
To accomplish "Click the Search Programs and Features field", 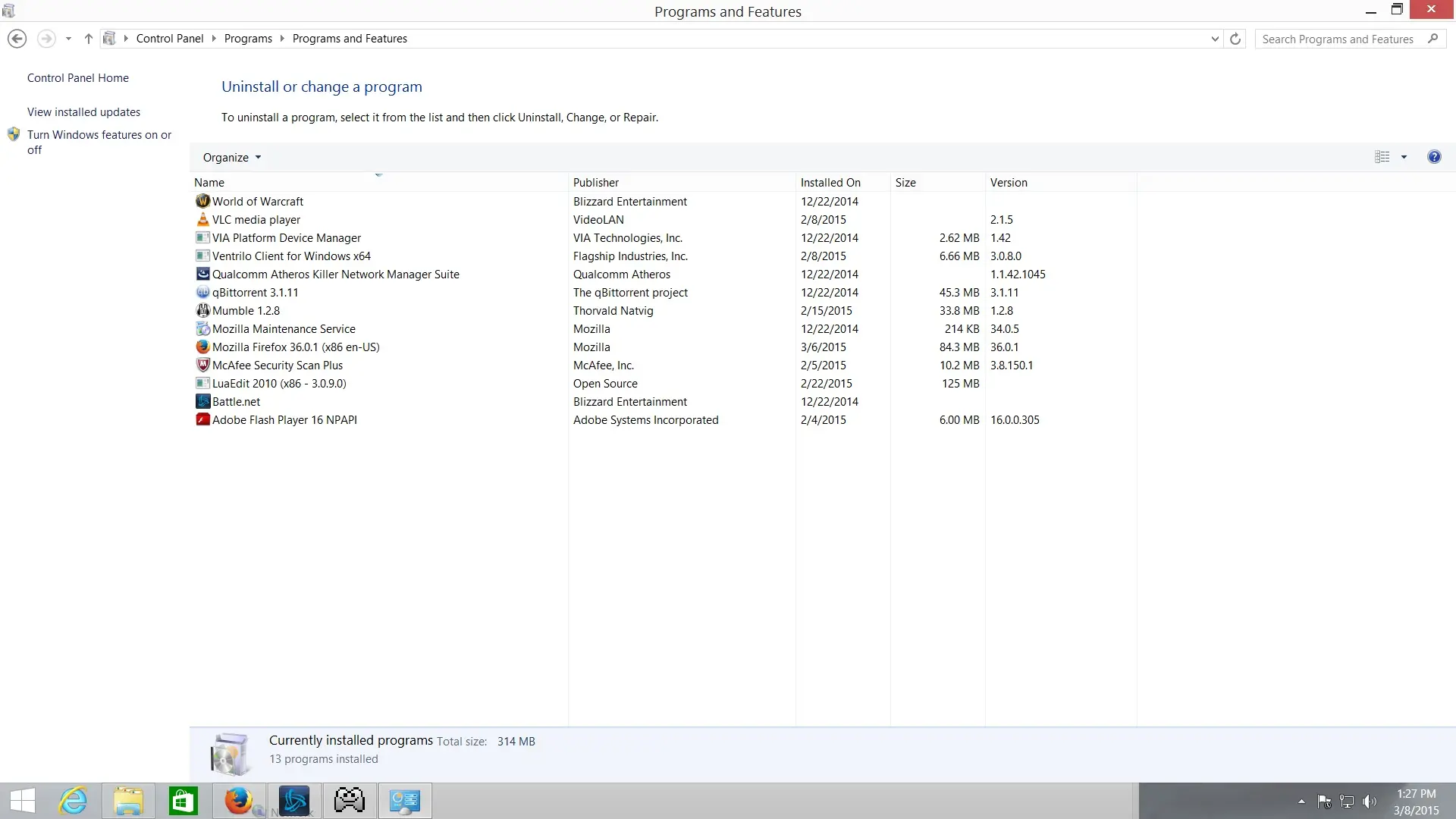I will [x=1338, y=39].
